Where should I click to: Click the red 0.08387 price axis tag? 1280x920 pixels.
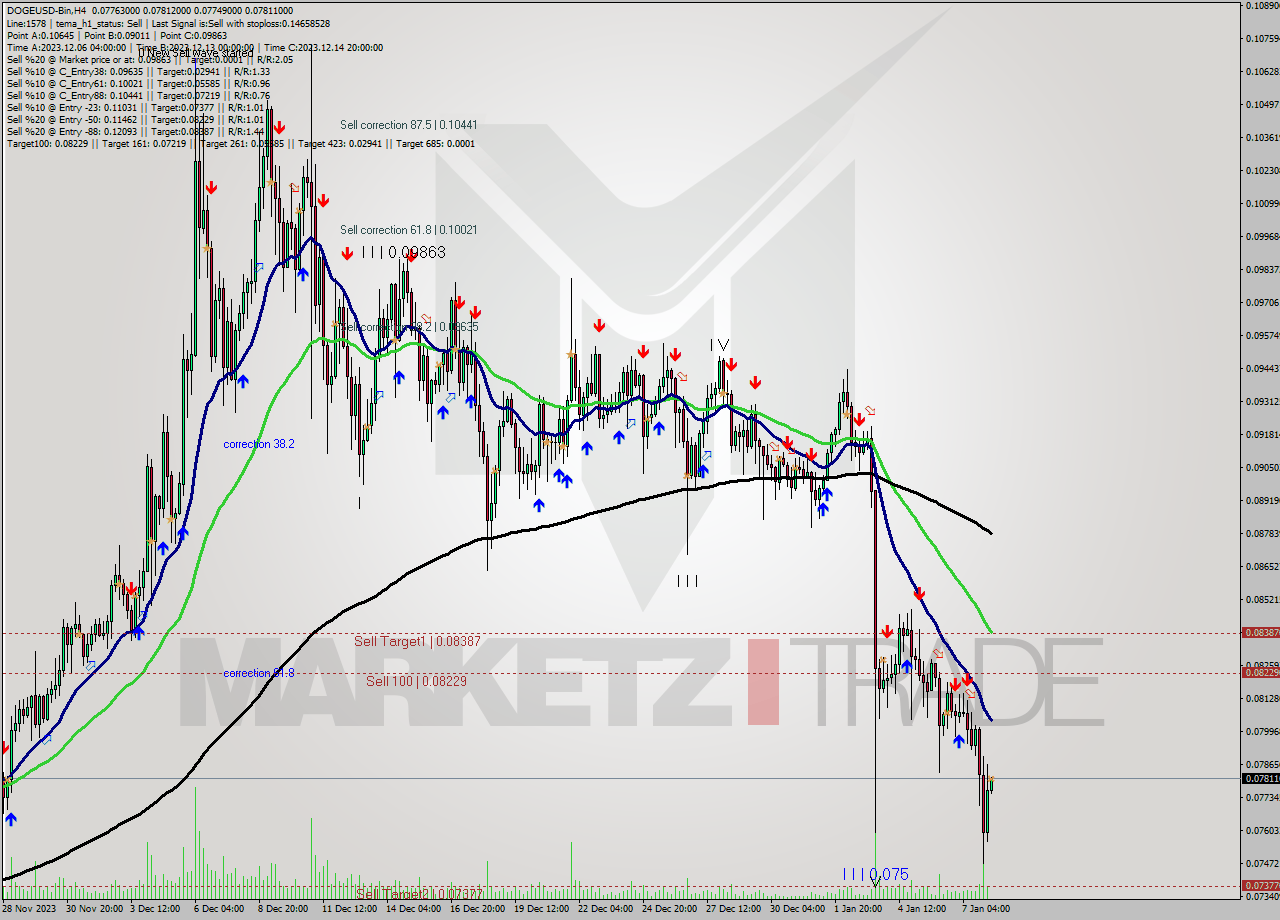(1260, 632)
